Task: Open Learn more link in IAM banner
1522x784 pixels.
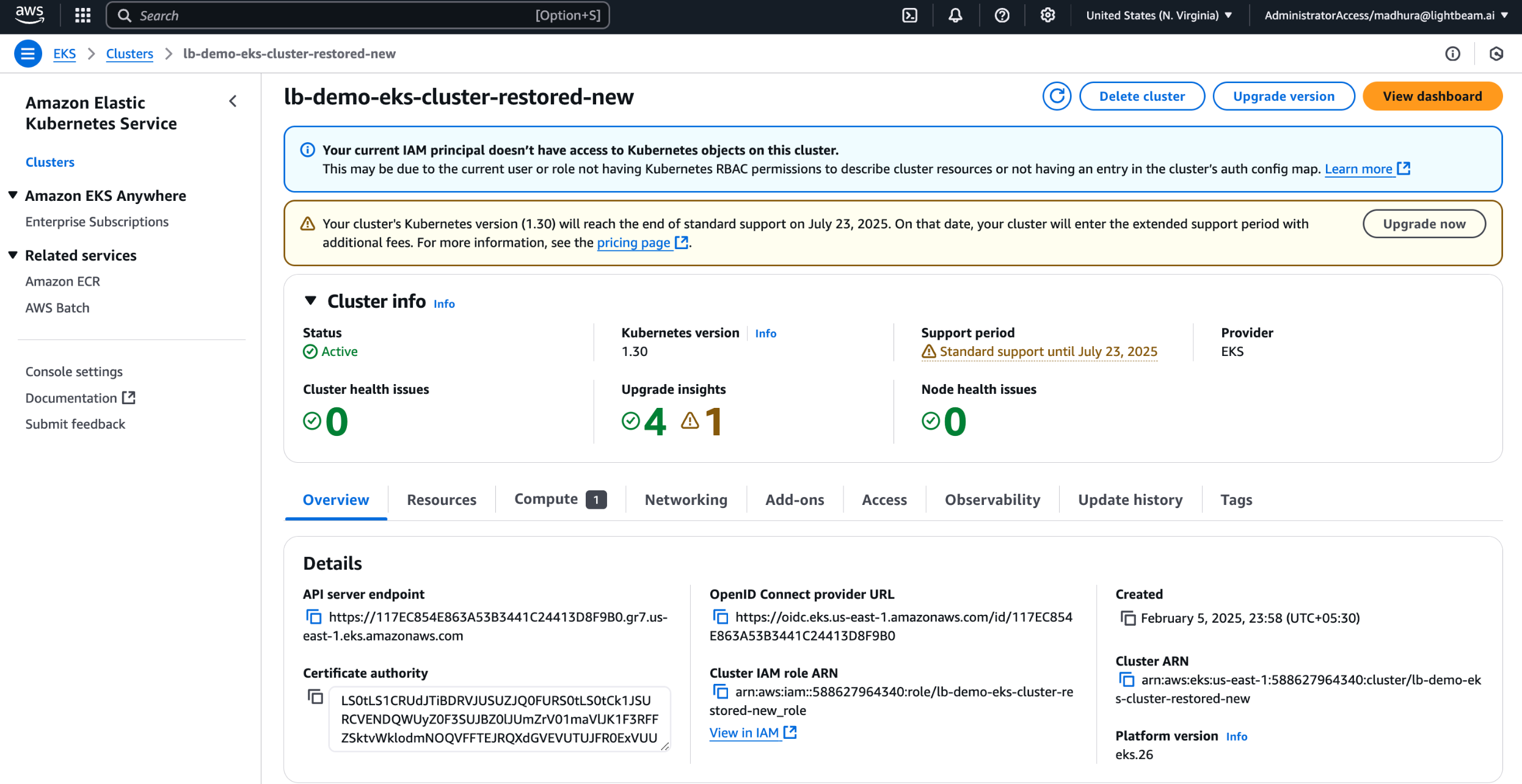Action: point(1367,169)
